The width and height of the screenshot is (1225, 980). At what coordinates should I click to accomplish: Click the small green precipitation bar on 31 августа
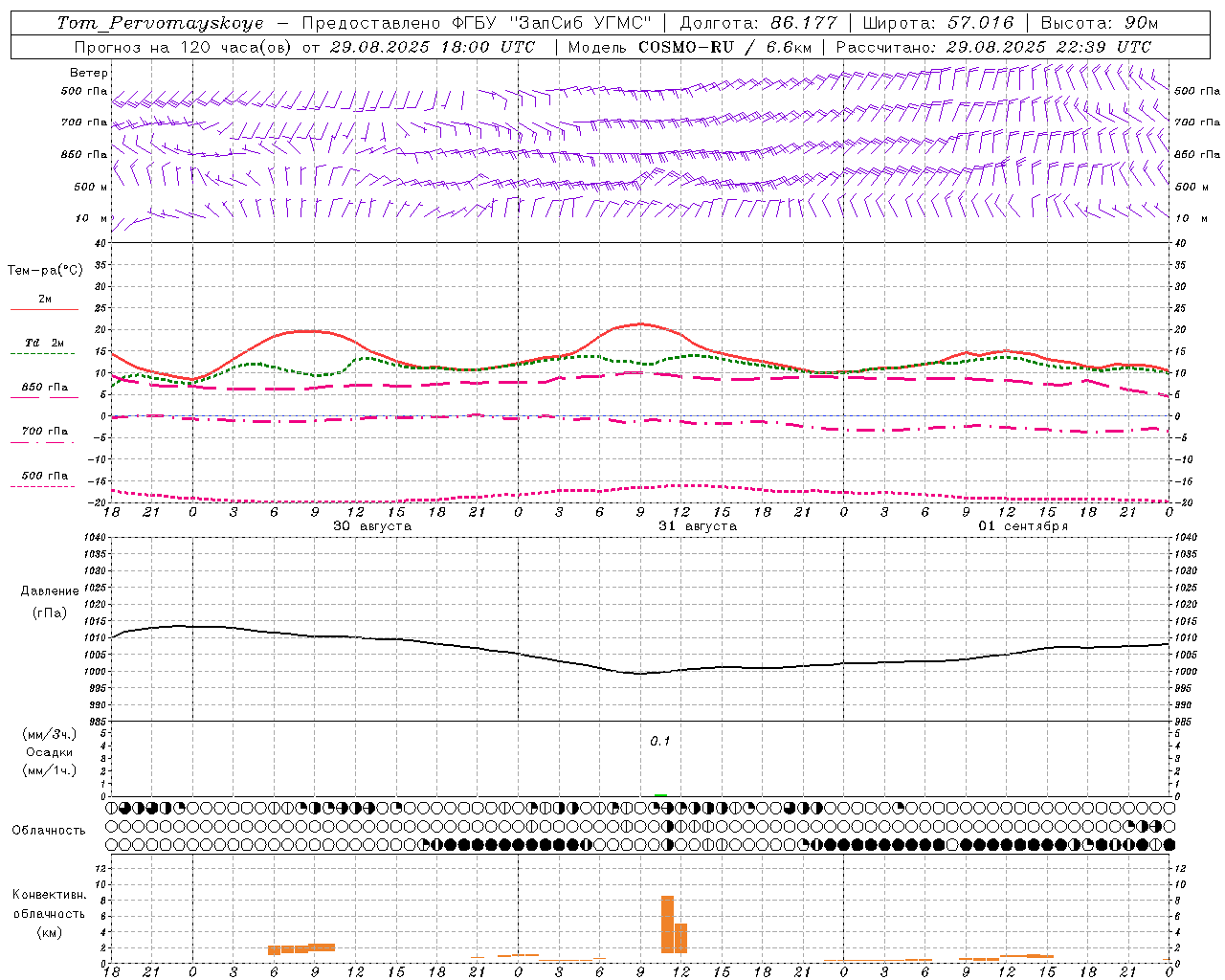(660, 795)
